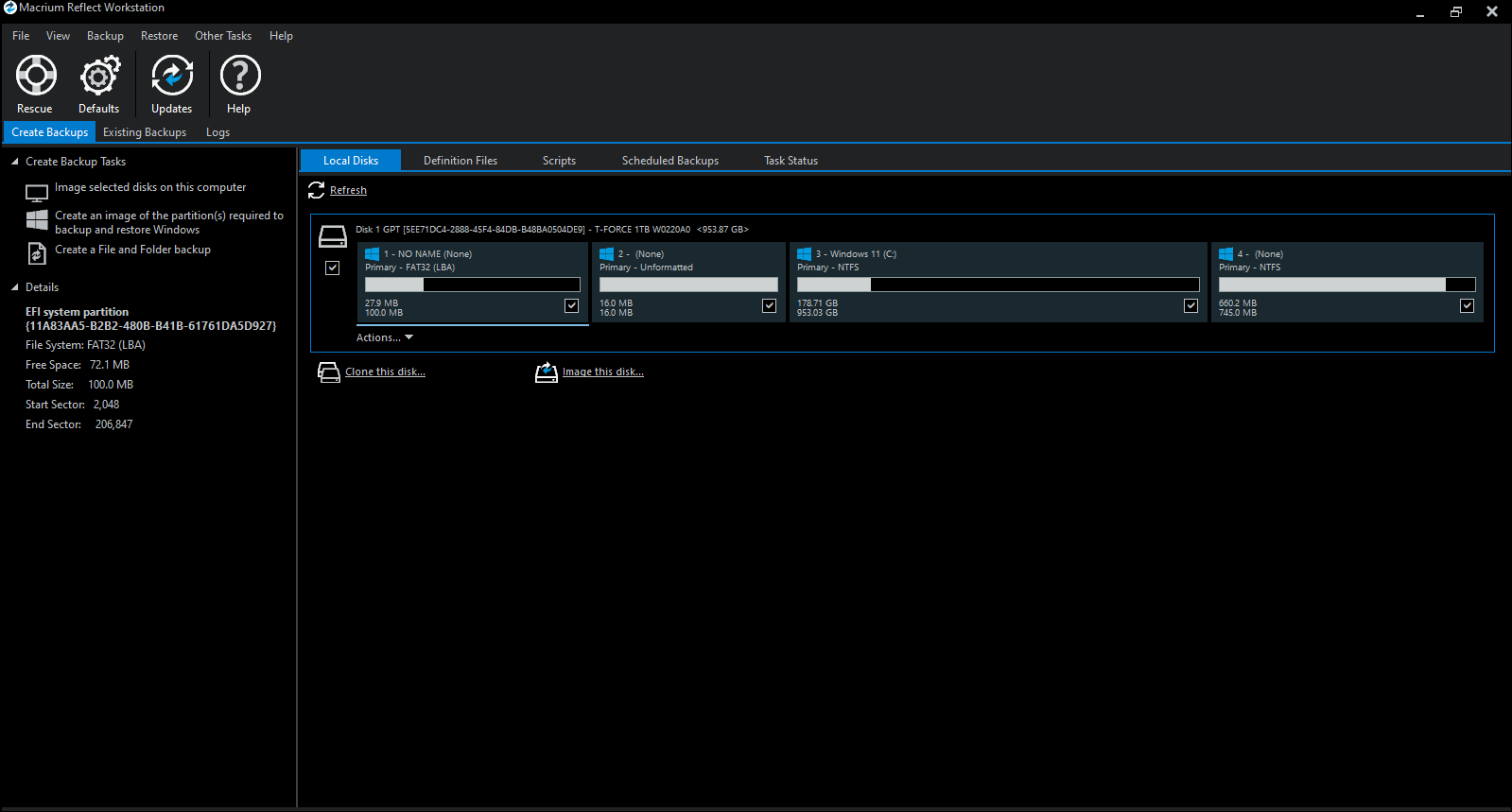Open the Help question mark icon
Screen dimensions: 1512x812
240,76
